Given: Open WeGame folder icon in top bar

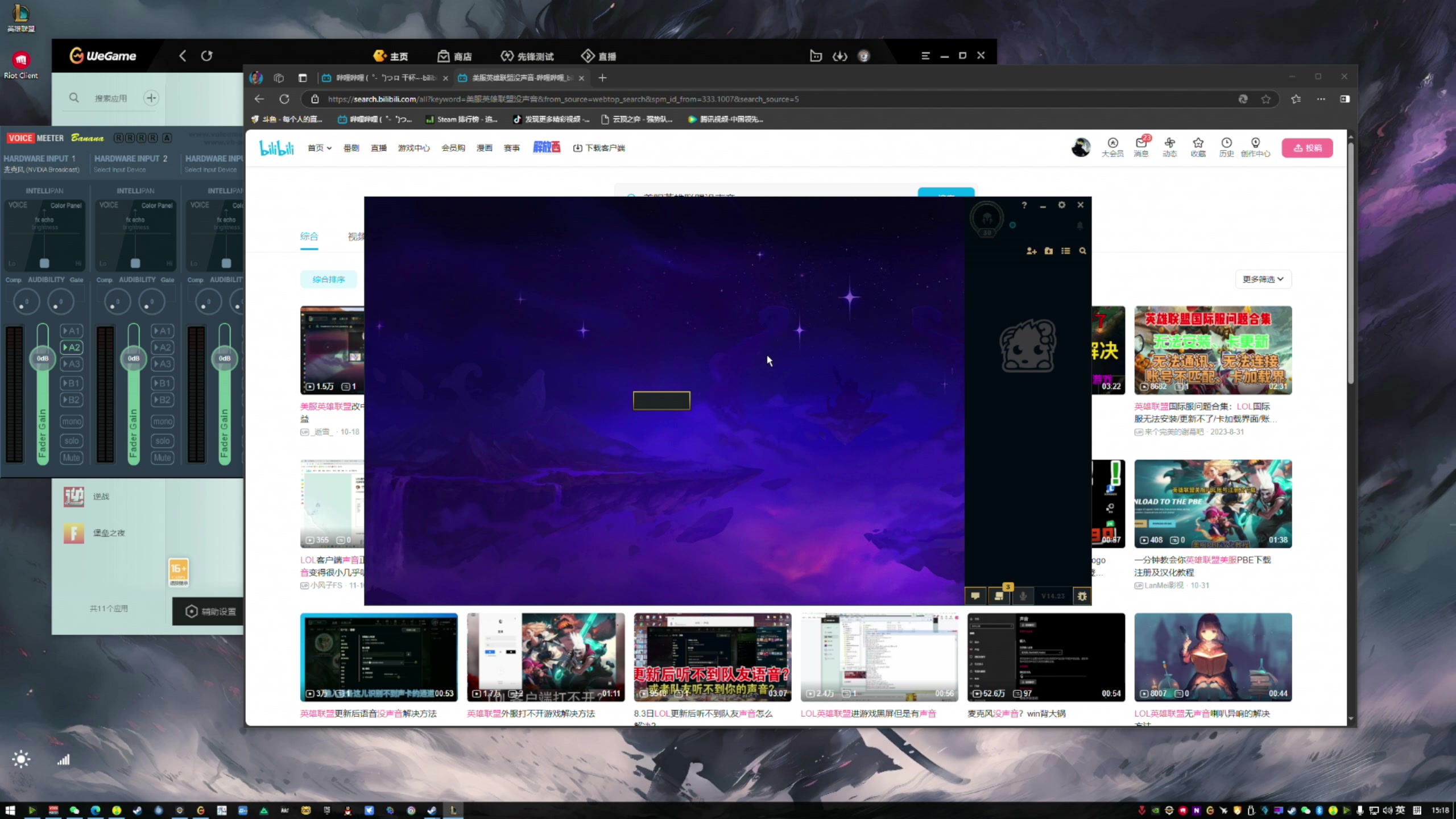Looking at the screenshot, I should [x=816, y=56].
